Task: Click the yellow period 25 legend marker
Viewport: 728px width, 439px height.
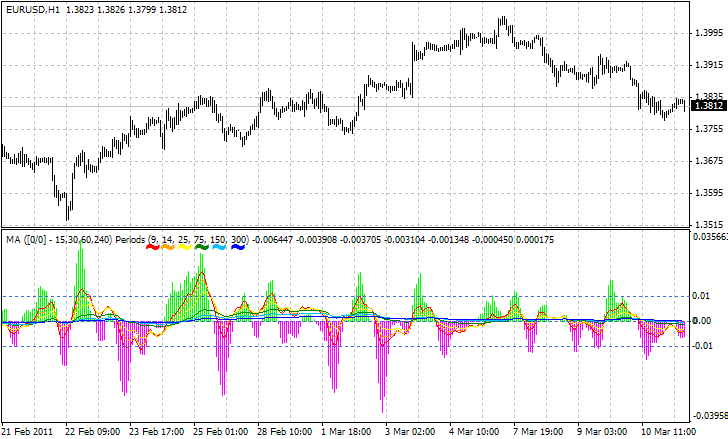Action: (x=186, y=246)
